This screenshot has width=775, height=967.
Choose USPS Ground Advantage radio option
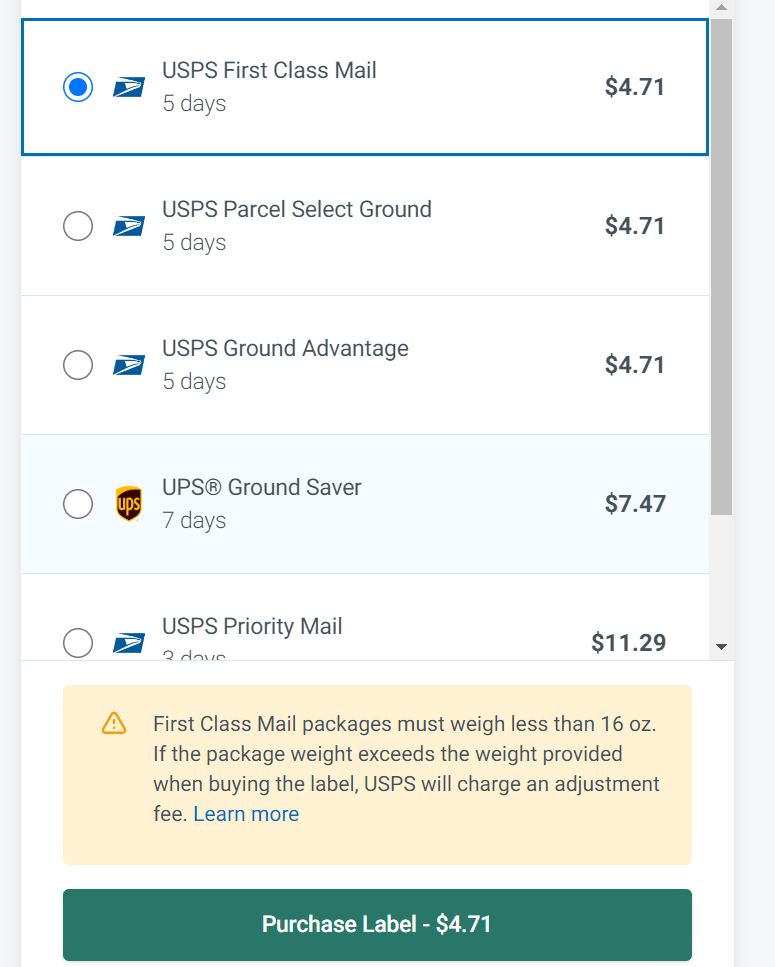[78, 365]
